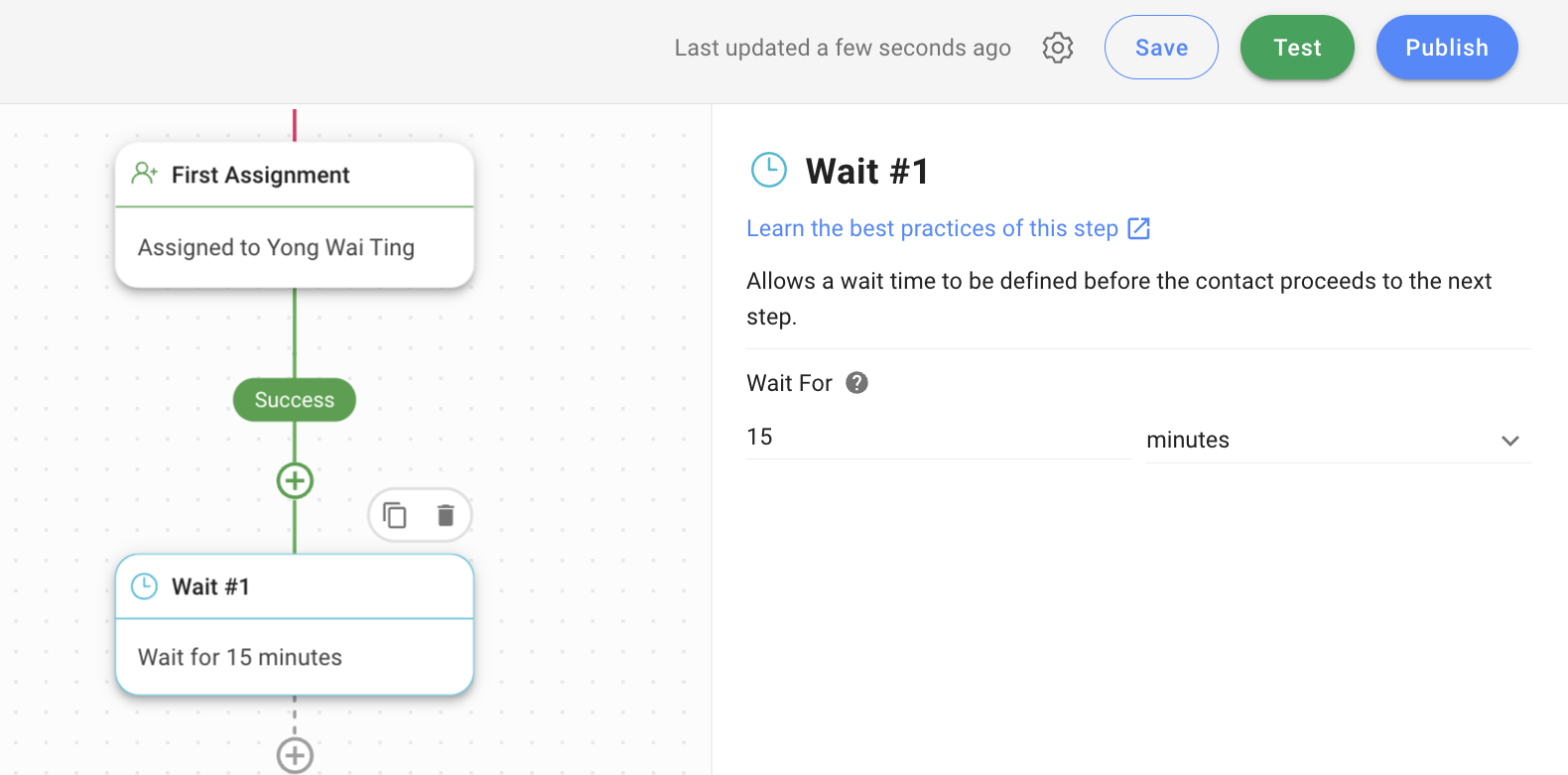
Task: Click First Assignment person icon
Action: 145,174
